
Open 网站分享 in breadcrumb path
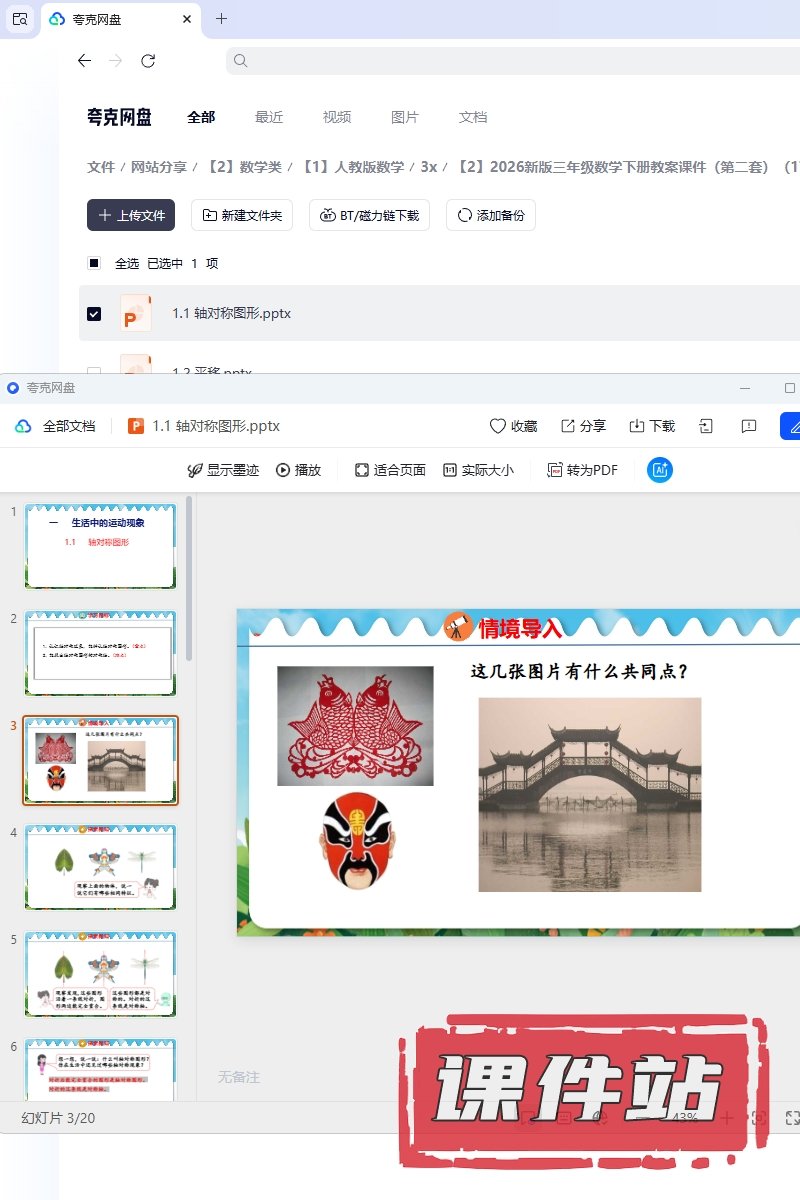(x=159, y=167)
